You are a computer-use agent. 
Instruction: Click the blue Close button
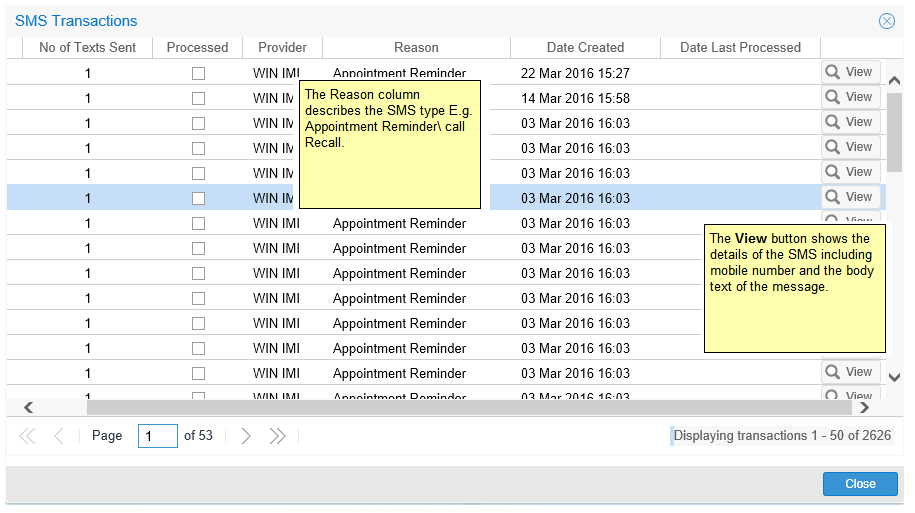pos(859,484)
